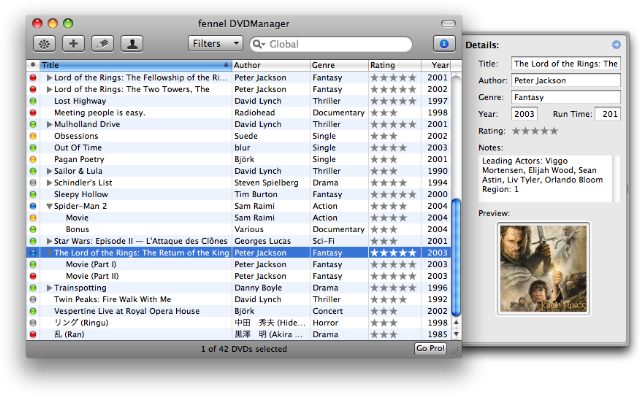
Task: Click the eraser delete toolbar icon
Action: point(102,44)
